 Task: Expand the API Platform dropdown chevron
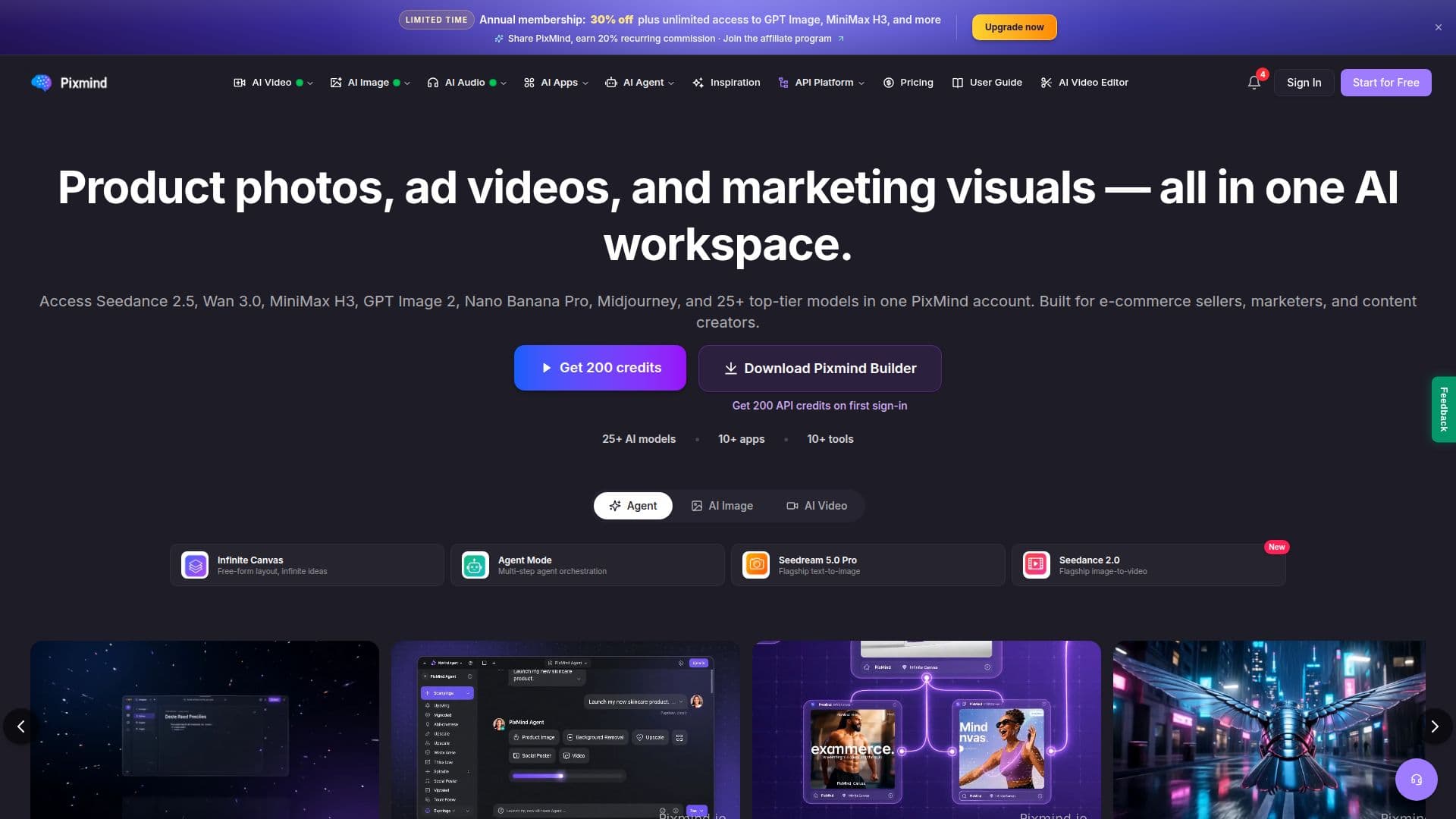tap(861, 83)
